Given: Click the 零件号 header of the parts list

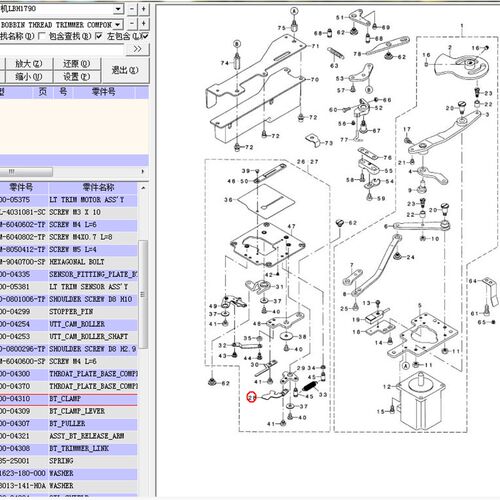Looking at the screenshot, I should [x=23, y=187].
